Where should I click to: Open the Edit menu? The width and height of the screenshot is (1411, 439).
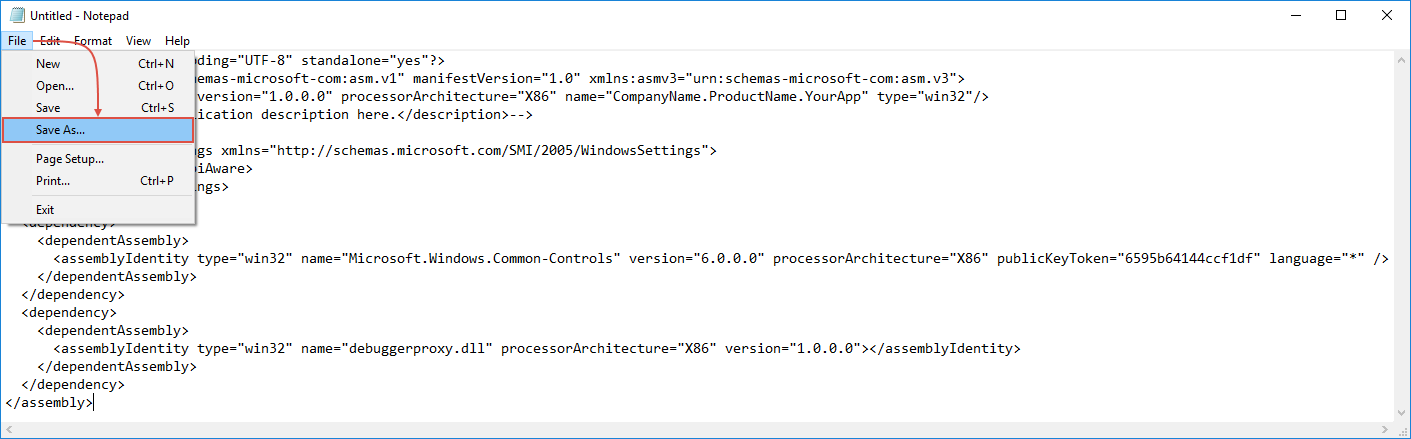pos(50,41)
